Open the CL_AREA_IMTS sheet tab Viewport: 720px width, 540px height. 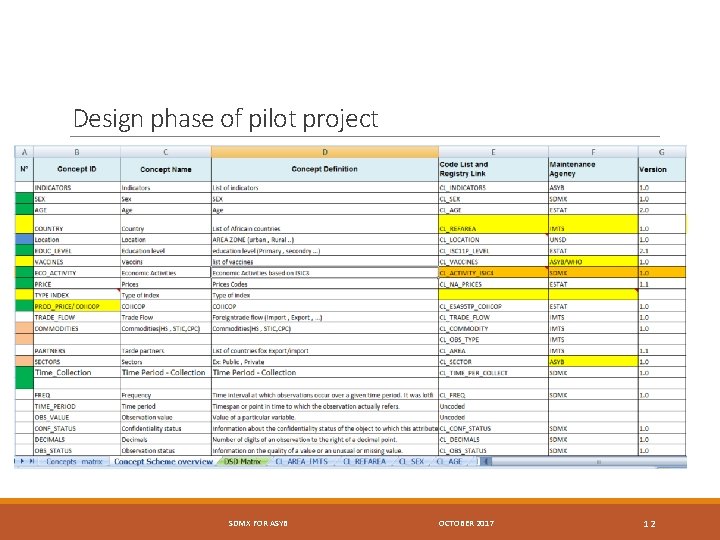pyautogui.click(x=301, y=461)
